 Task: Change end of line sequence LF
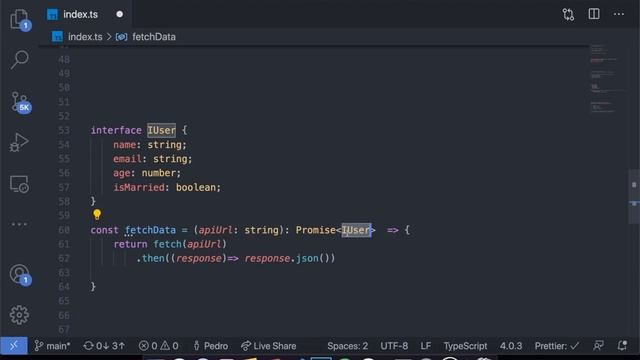425,346
